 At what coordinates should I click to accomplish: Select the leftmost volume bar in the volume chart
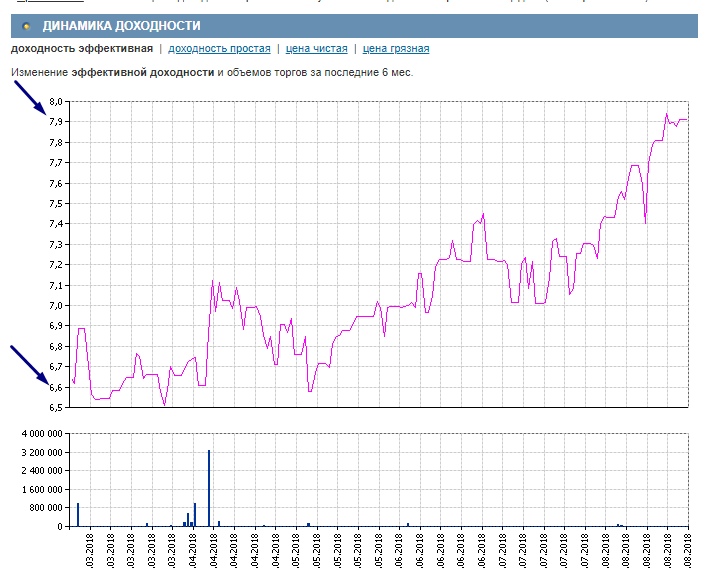[78, 514]
